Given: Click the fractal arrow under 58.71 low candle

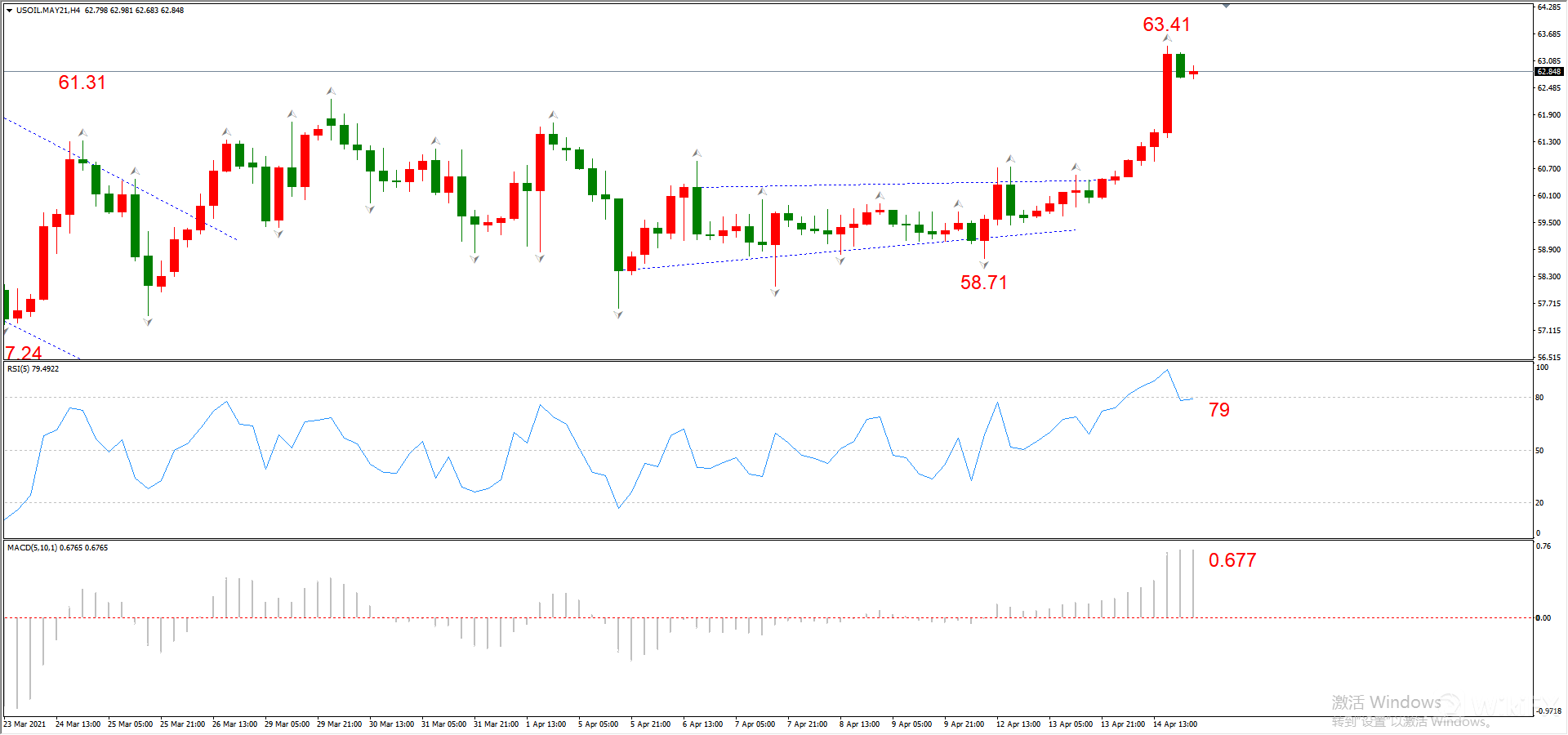Looking at the screenshot, I should click(x=984, y=265).
